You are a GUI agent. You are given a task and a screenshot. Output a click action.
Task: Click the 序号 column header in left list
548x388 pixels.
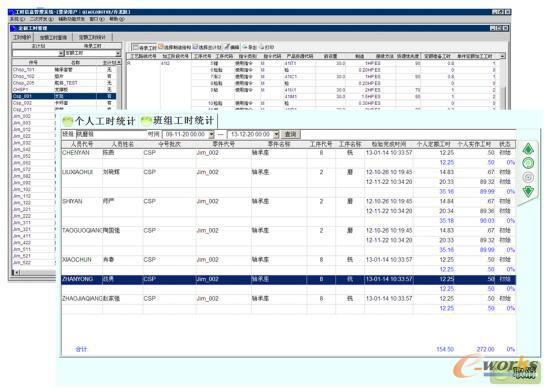coord(33,63)
